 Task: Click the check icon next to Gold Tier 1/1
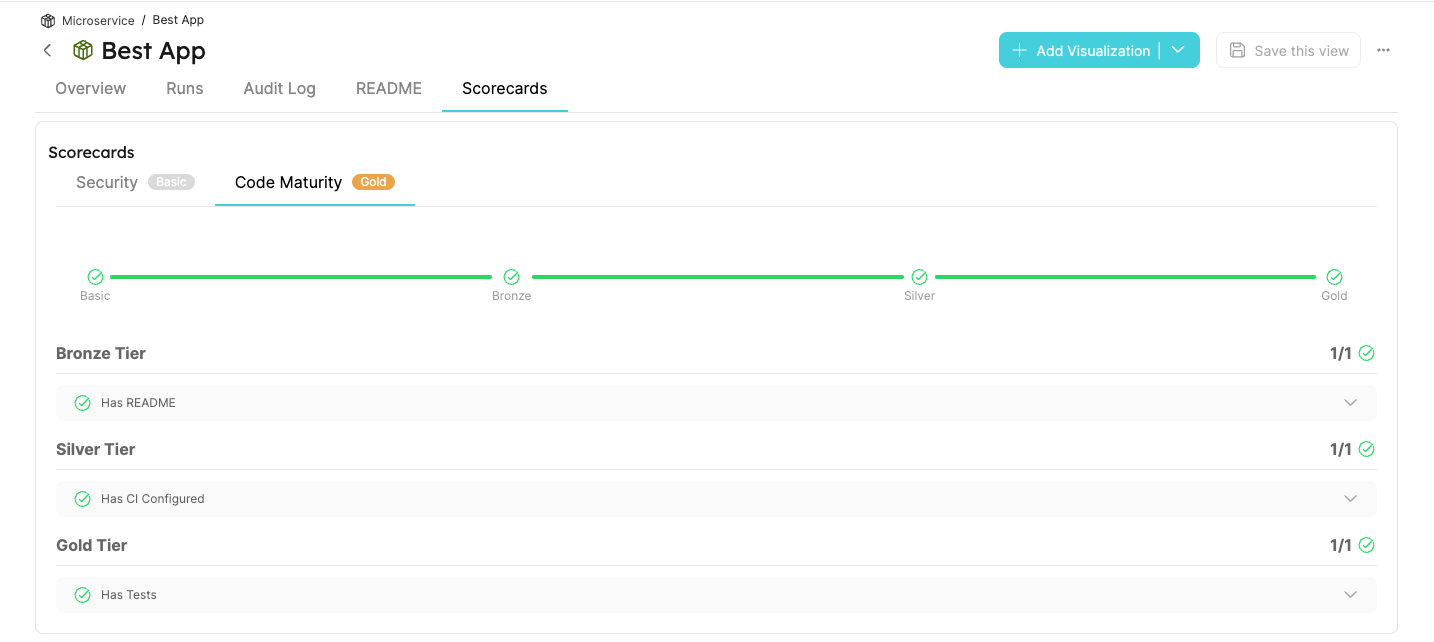pos(1367,545)
